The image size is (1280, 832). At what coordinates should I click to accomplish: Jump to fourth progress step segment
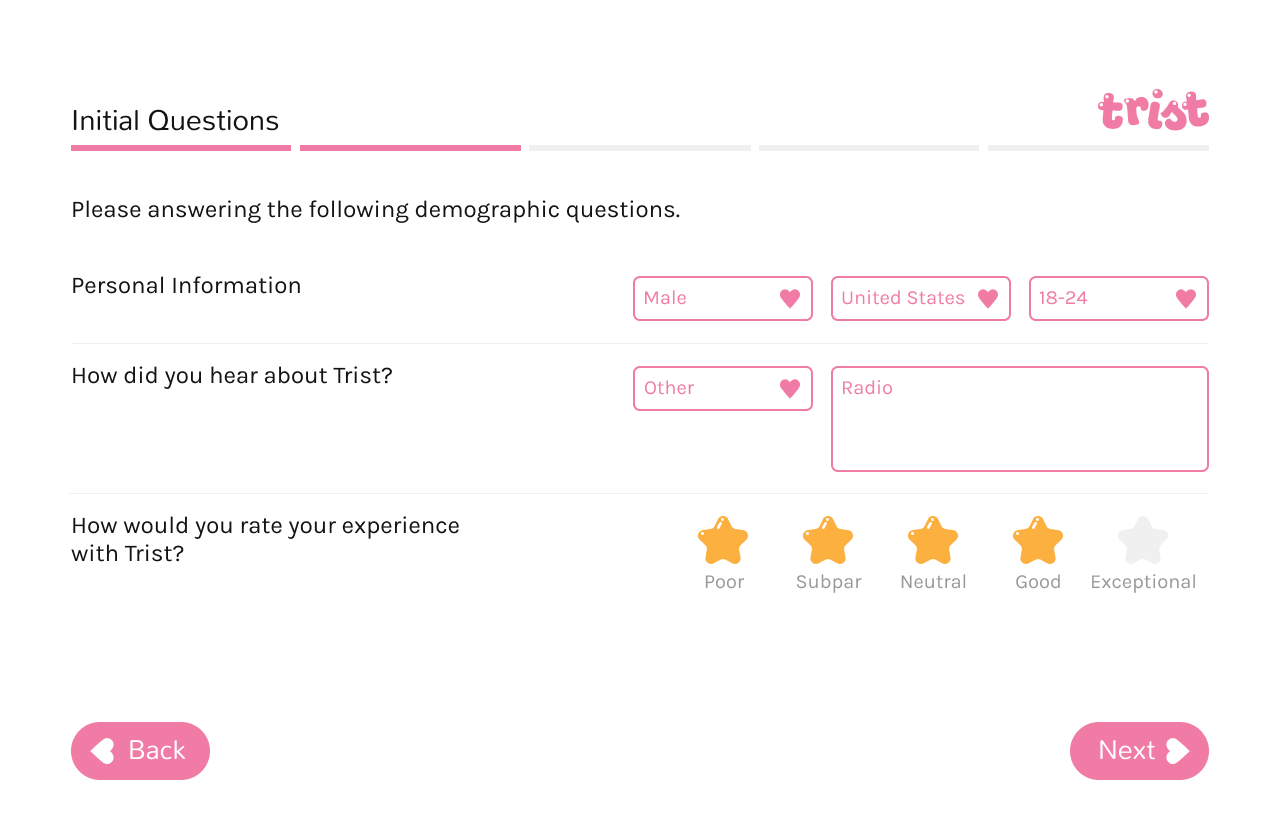pyautogui.click(x=869, y=148)
